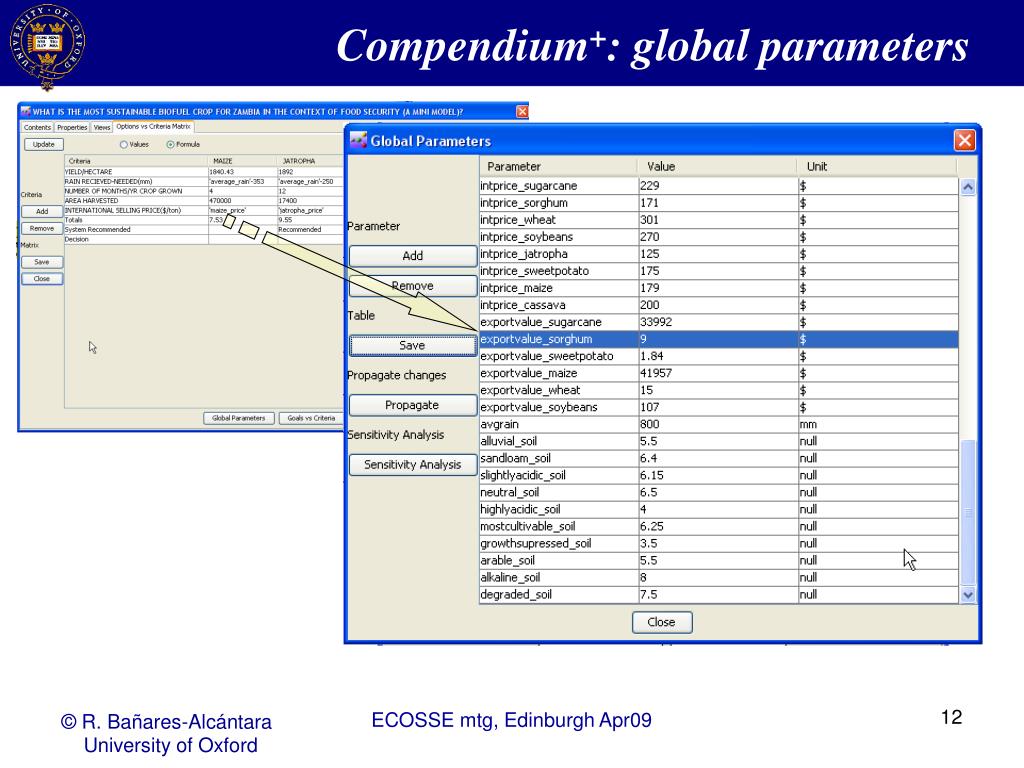Click the Global Parameters vertical scrollbar thumb
The width and height of the screenshot is (1024, 768).
968,513
